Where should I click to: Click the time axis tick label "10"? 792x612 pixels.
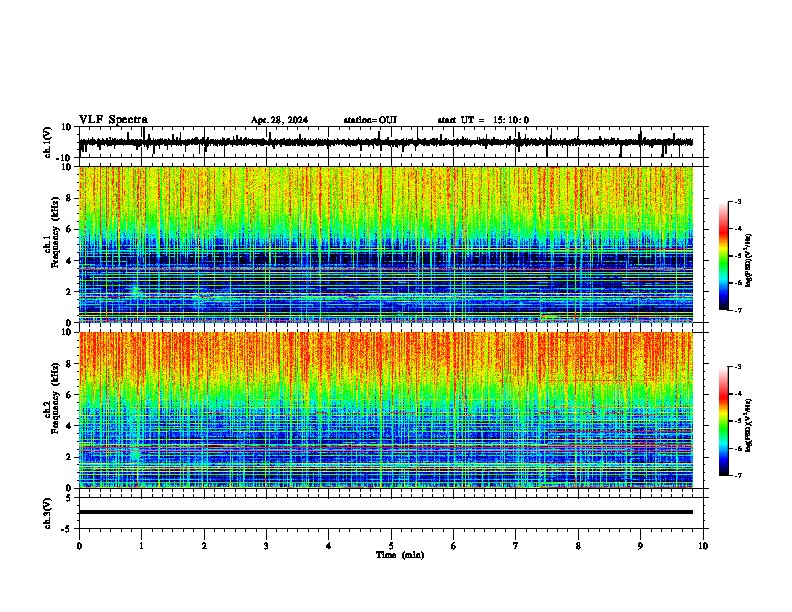point(703,546)
